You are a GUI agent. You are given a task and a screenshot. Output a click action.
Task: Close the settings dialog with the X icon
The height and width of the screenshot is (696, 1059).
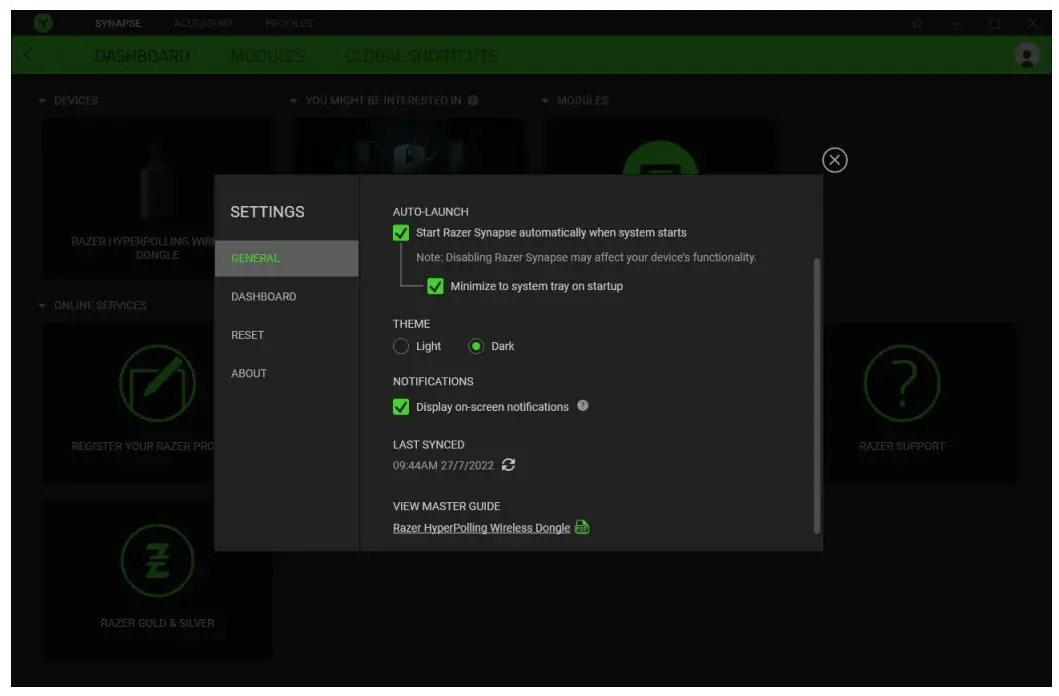pyautogui.click(x=834, y=160)
